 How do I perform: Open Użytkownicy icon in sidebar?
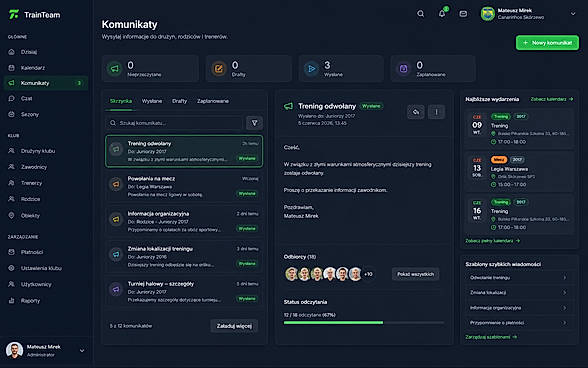pyautogui.click(x=12, y=284)
